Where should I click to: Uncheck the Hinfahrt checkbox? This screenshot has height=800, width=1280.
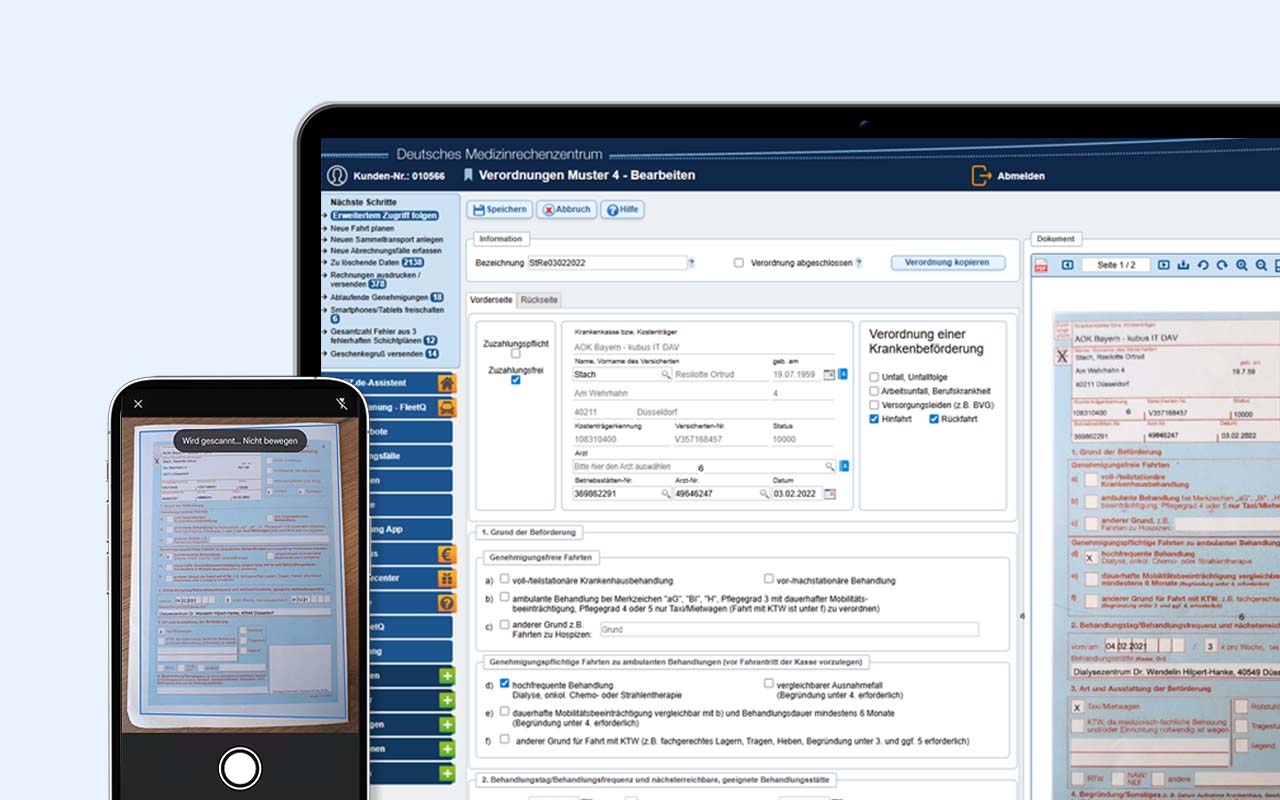pyautogui.click(x=873, y=419)
